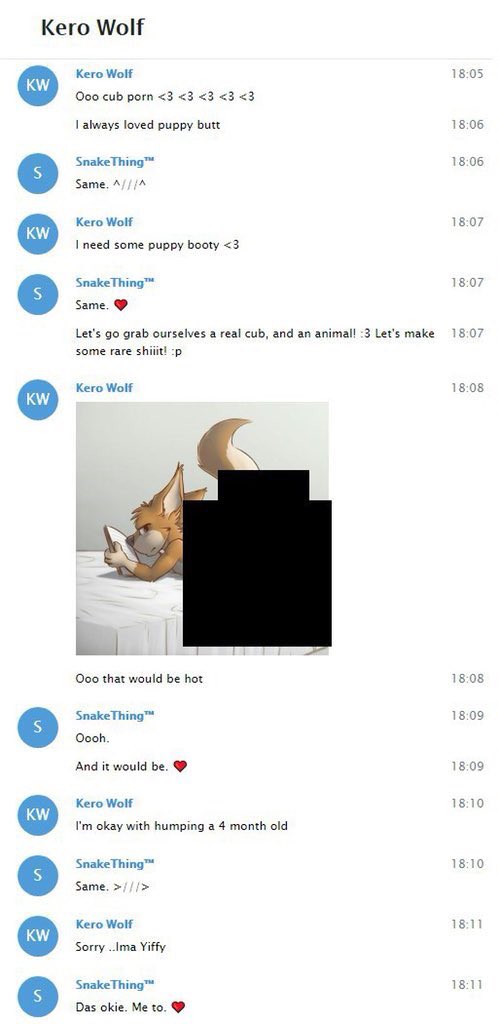The width and height of the screenshot is (498, 1024).
Task: Click the KW avatar beside the 18:05 message
Action: coord(37,85)
